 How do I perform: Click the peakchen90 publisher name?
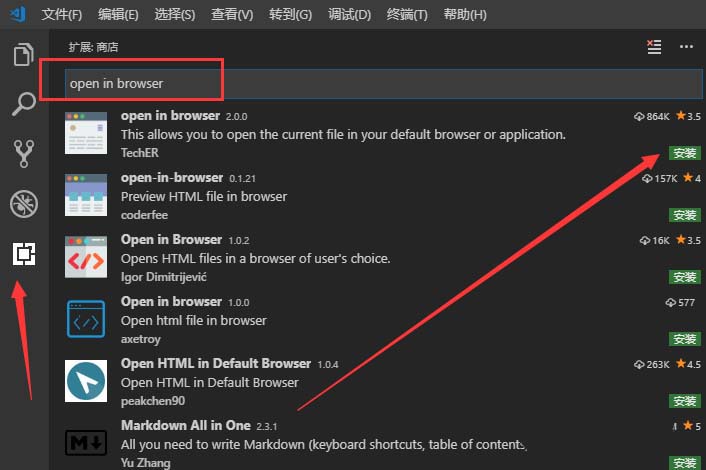(153, 401)
